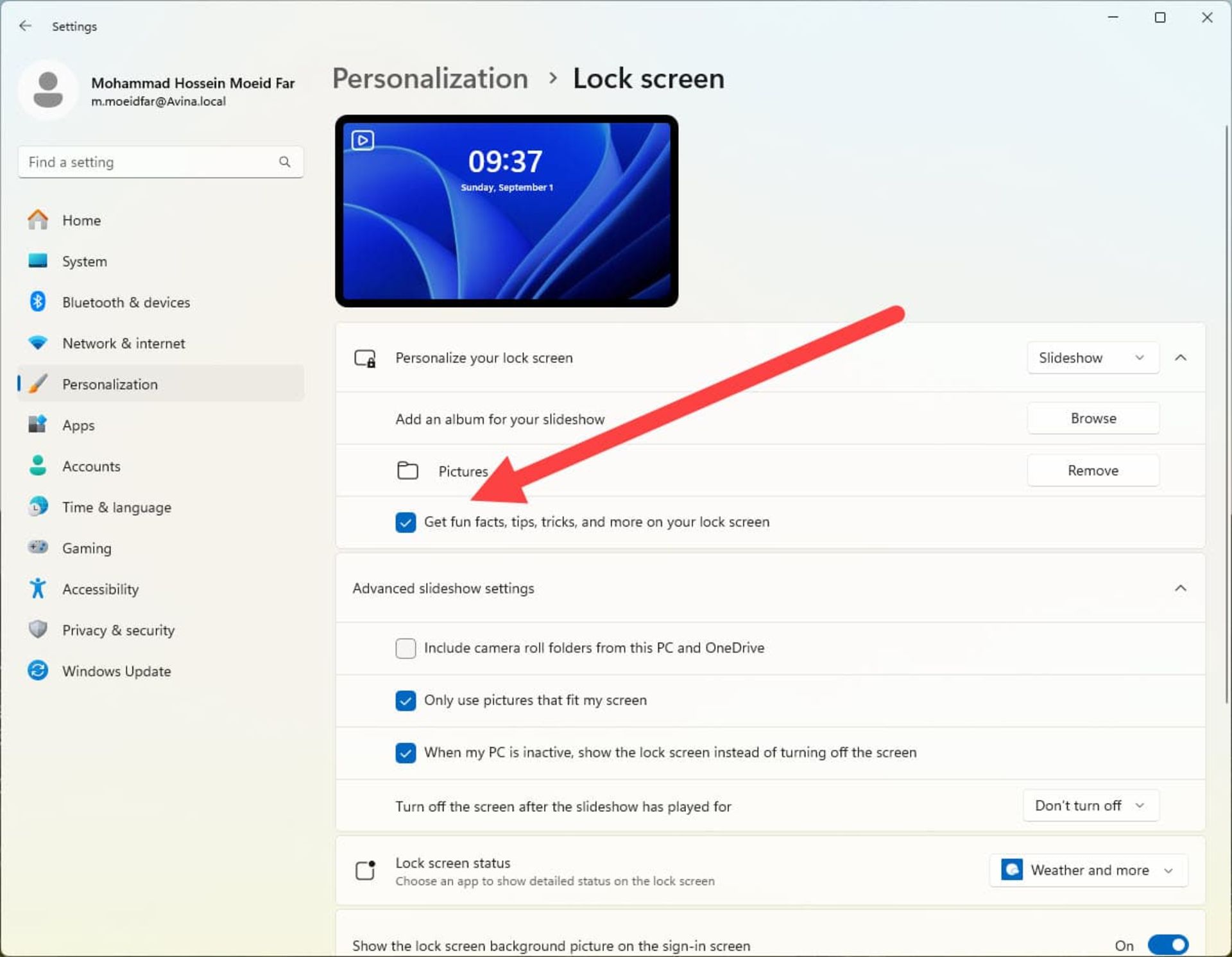Uncheck the fun facts and tips checkbox

click(406, 522)
